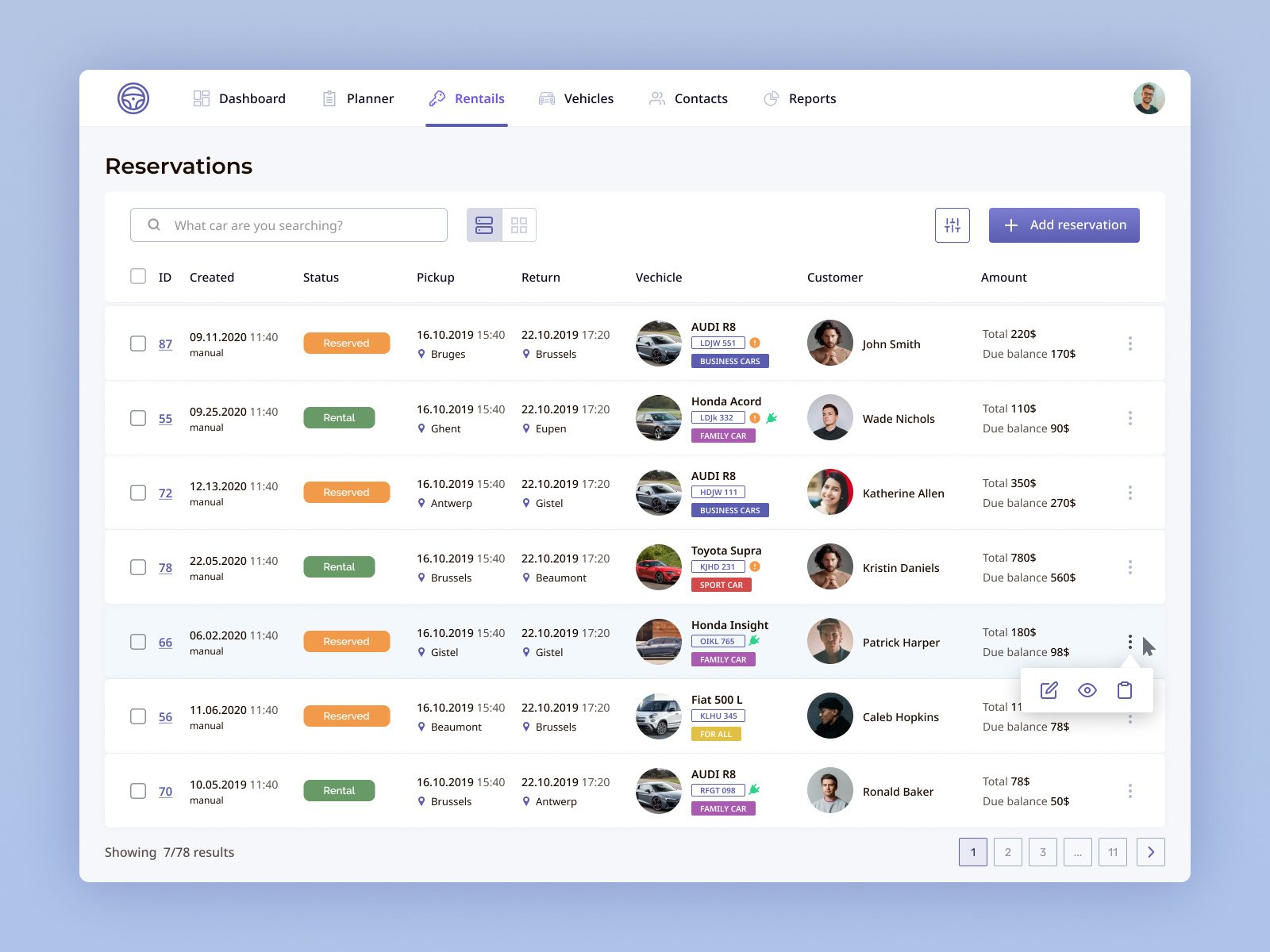Click the car search input field
Screen dimensions: 1270x952
click(288, 225)
